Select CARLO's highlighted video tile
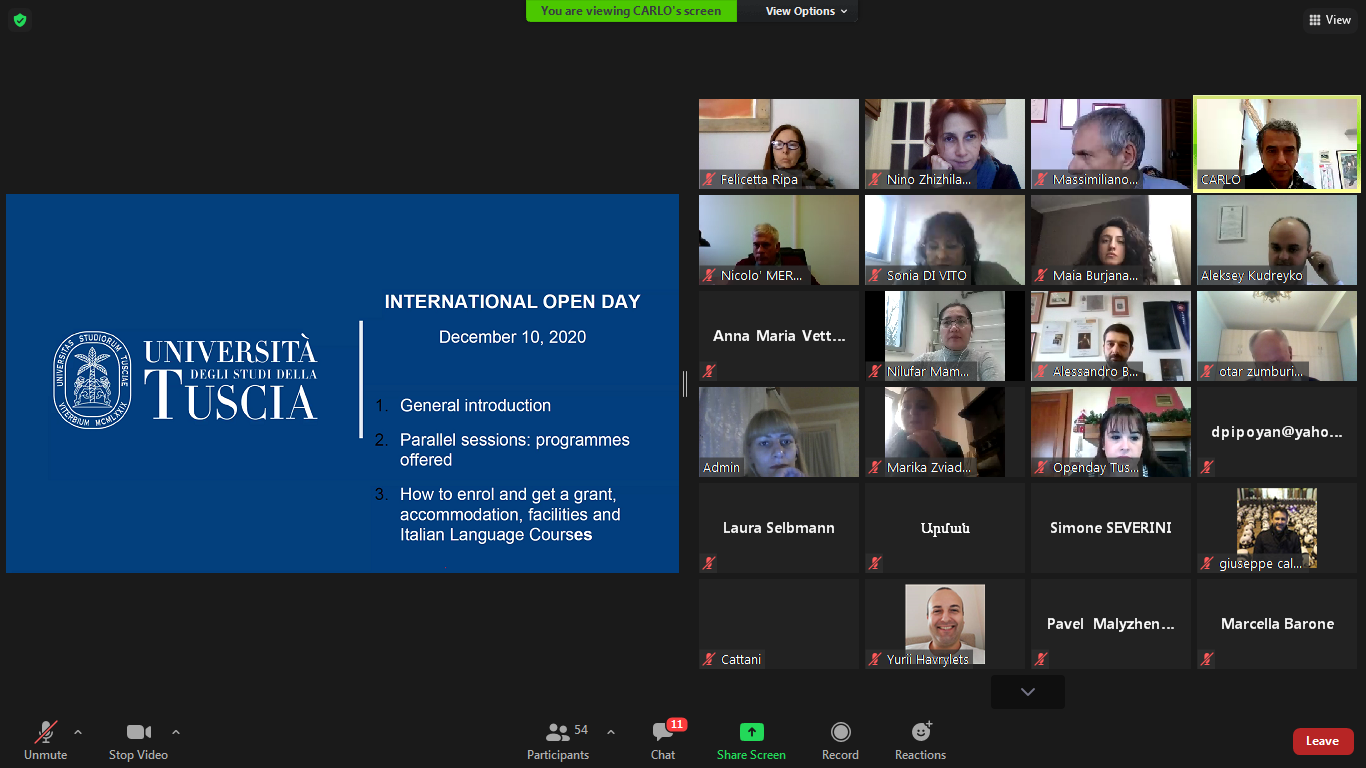This screenshot has width=1366, height=768. coord(1277,144)
